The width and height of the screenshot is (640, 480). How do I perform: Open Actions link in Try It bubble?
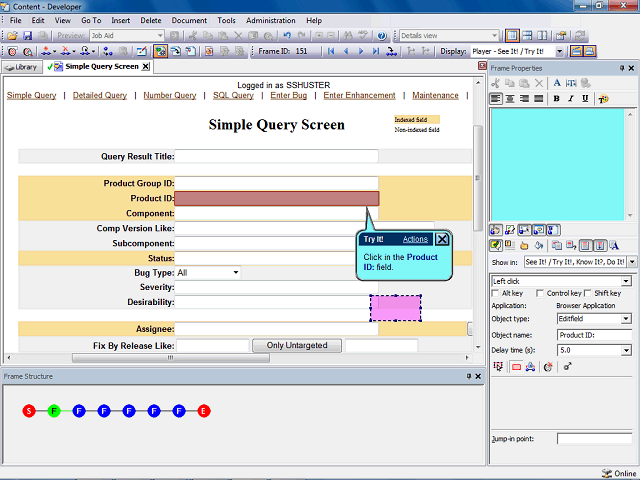click(415, 240)
